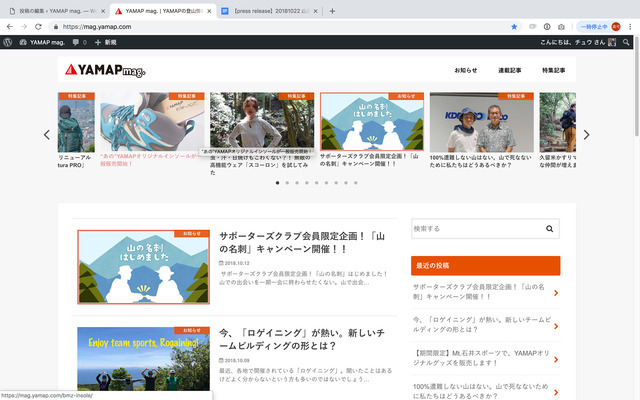Open the 特集記事 navigation menu item

pos(553,70)
